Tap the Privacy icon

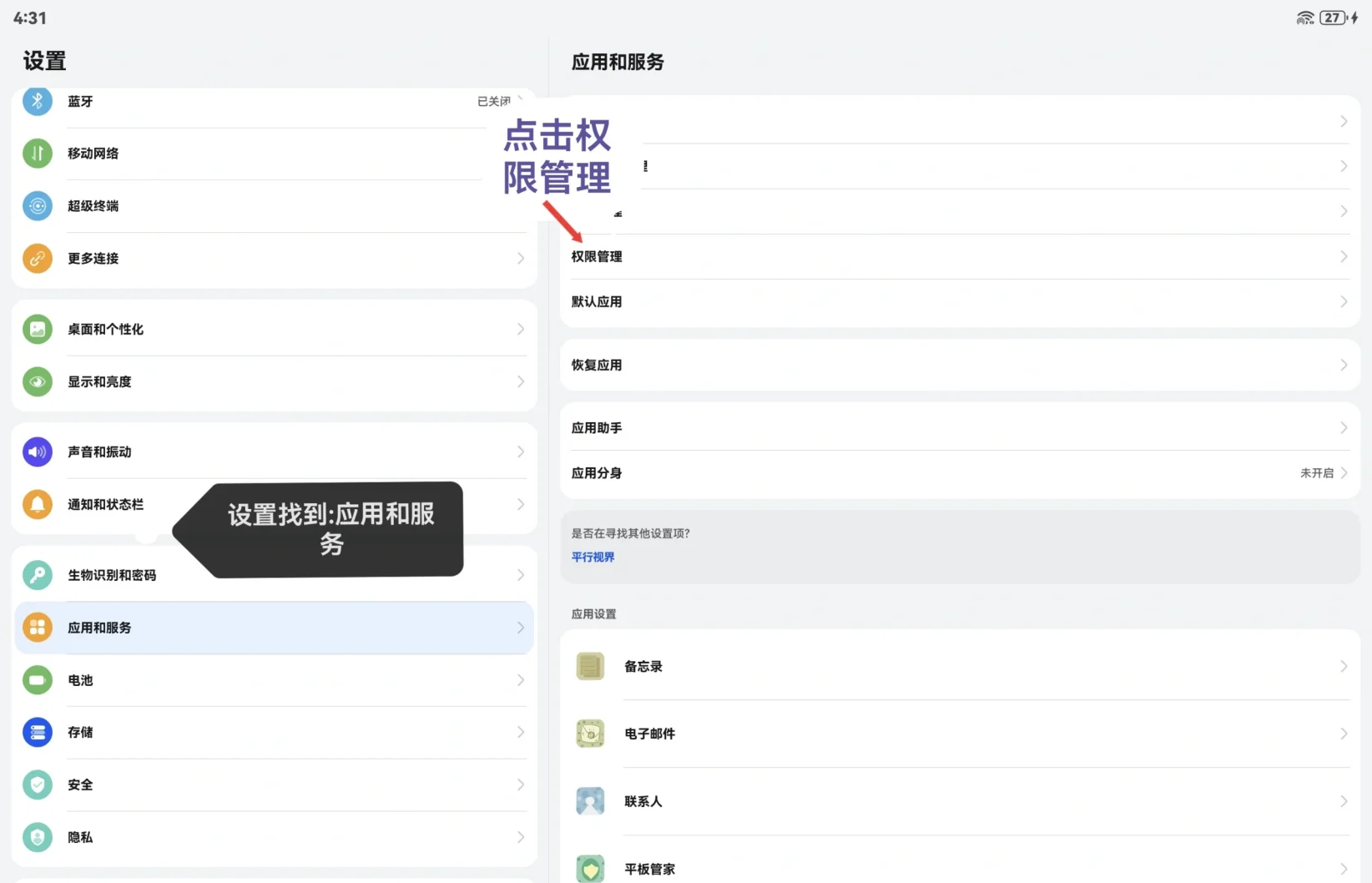click(x=37, y=837)
